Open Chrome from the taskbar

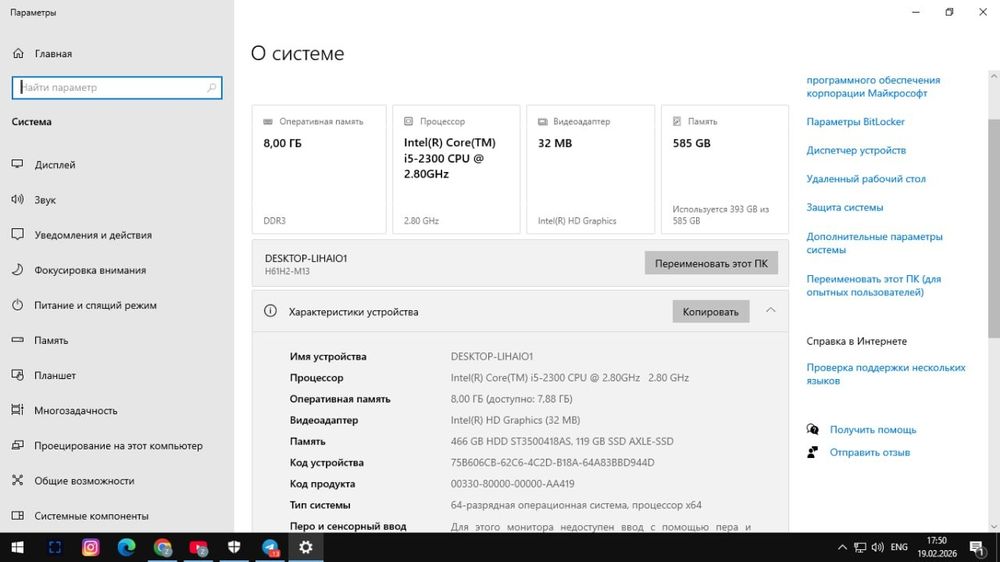click(x=163, y=547)
